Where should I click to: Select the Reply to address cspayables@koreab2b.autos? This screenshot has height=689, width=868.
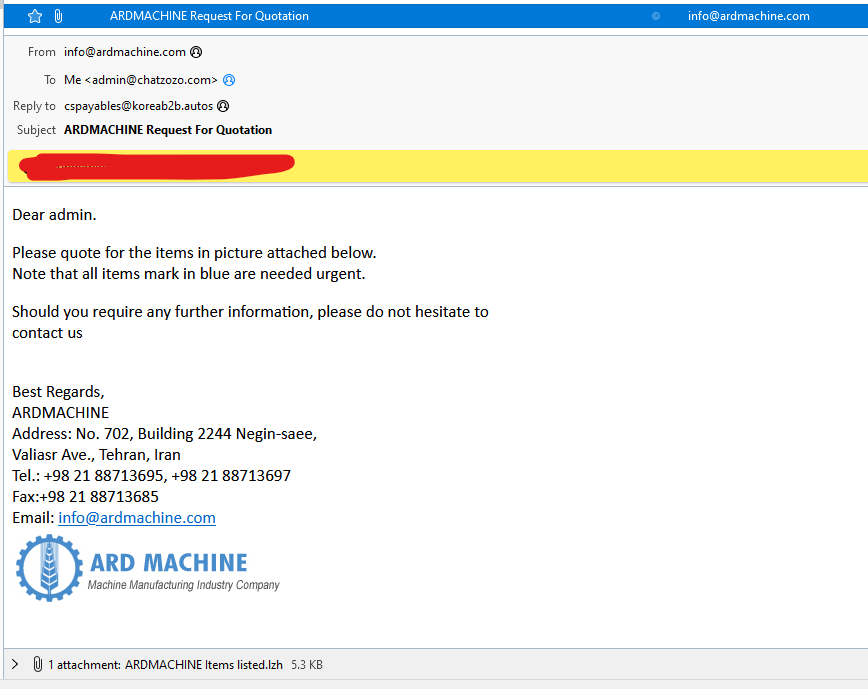coord(138,106)
